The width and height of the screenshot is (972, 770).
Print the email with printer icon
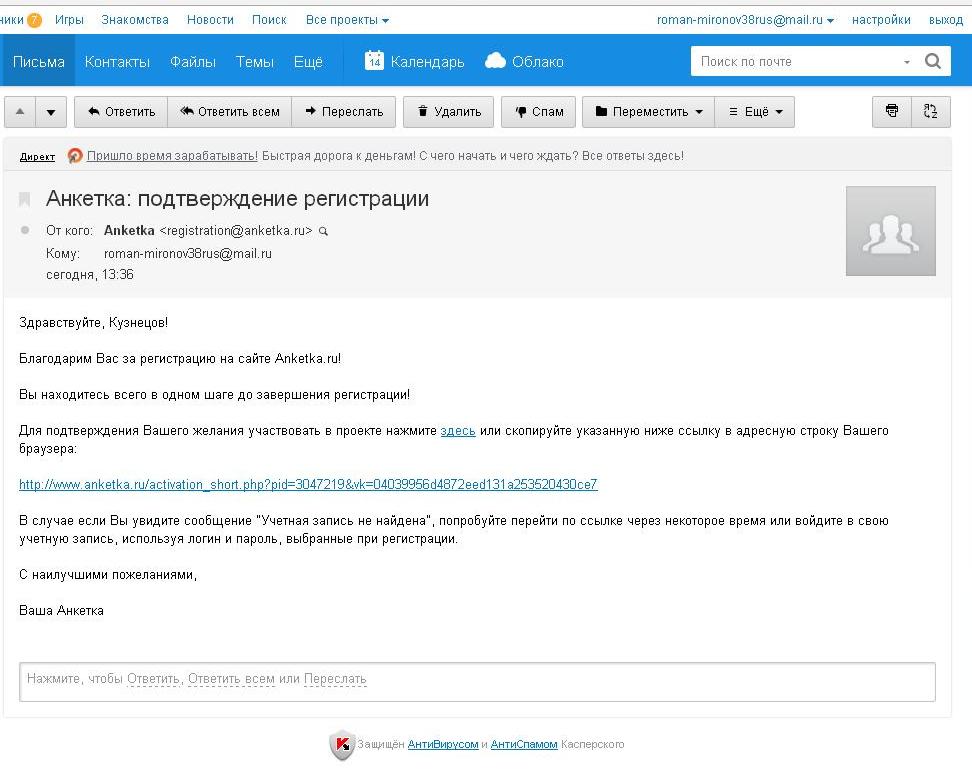pyautogui.click(x=891, y=112)
